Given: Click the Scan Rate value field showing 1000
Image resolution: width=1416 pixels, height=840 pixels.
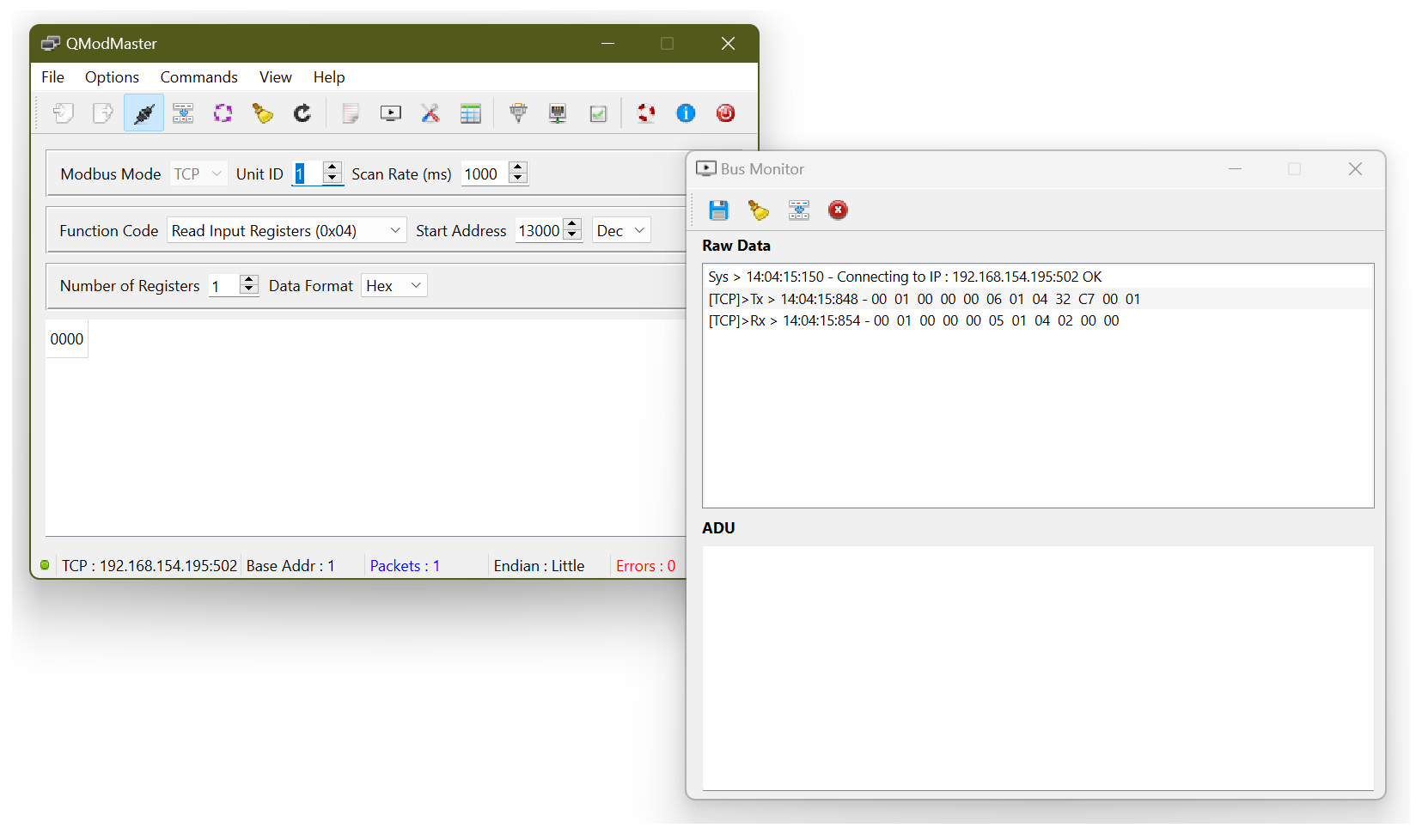Looking at the screenshot, I should [x=485, y=174].
